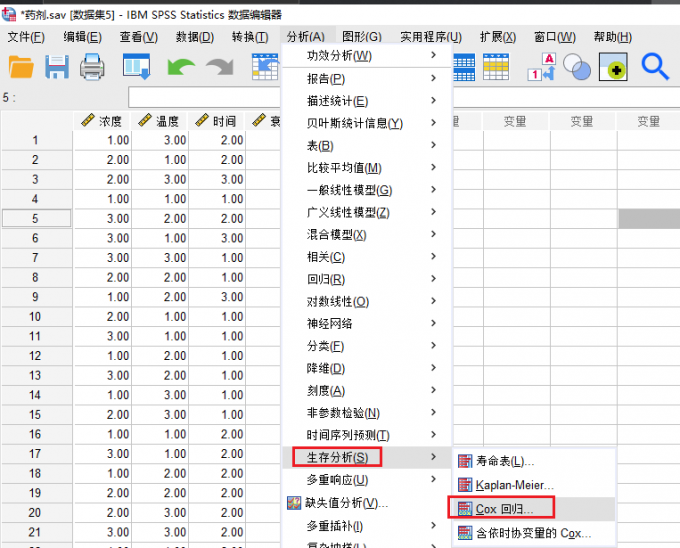Click the green undo arrow icon
This screenshot has height=548, width=680.
(181, 67)
